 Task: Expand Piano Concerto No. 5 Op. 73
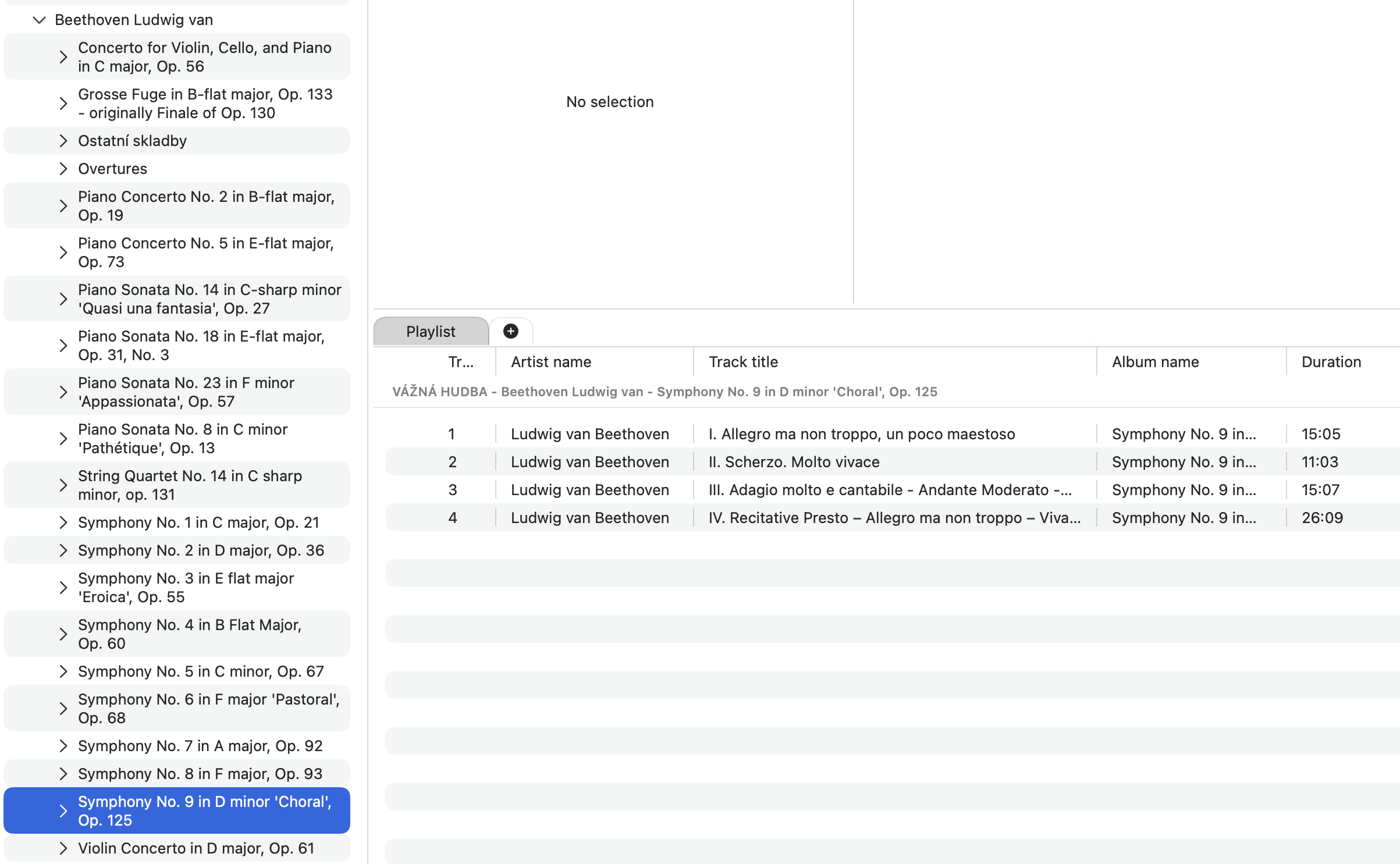63,253
